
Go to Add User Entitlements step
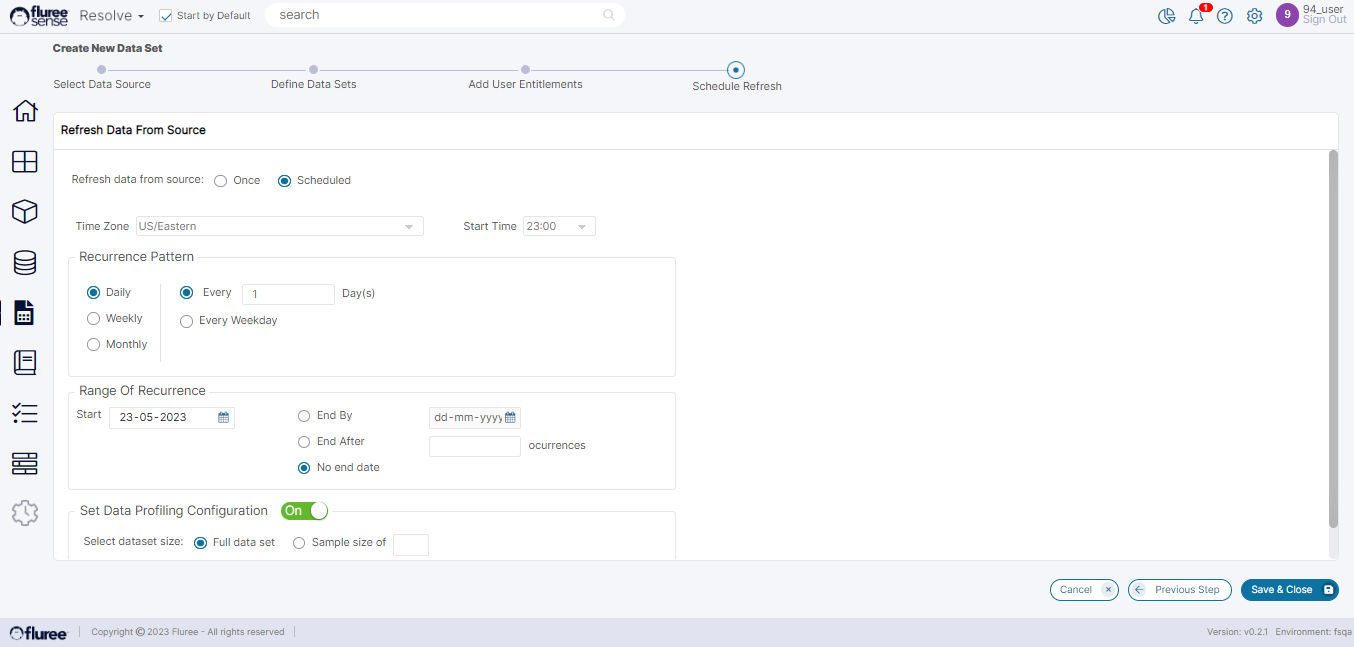[525, 70]
